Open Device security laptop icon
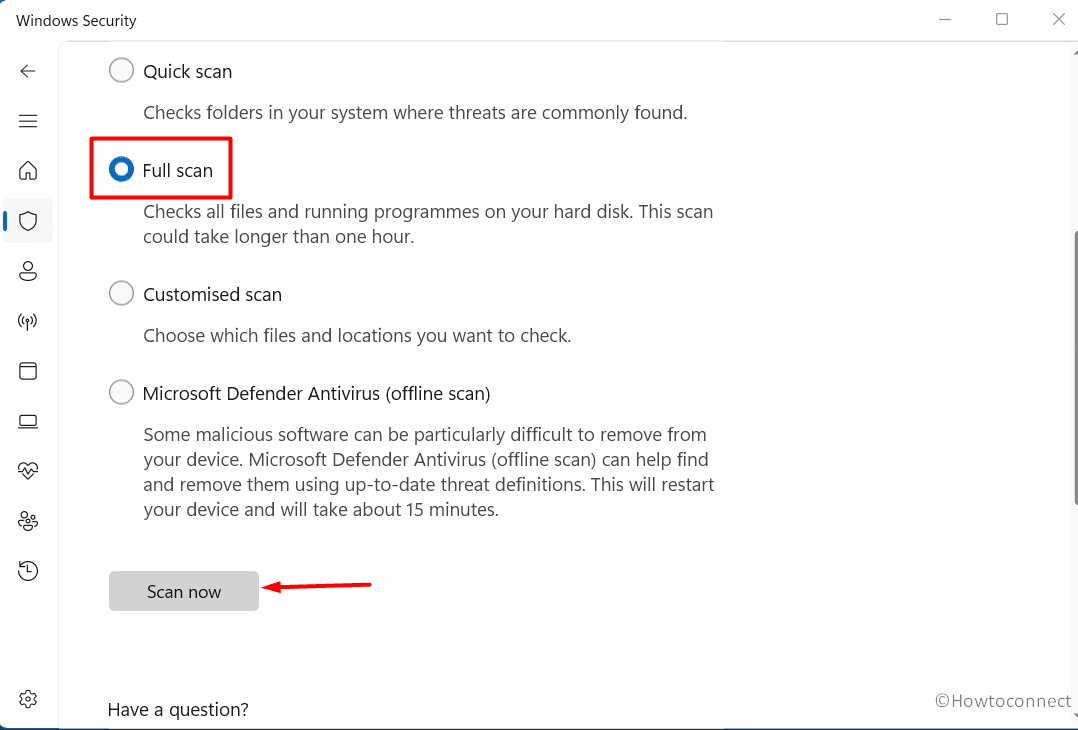The image size is (1078, 730). [28, 421]
